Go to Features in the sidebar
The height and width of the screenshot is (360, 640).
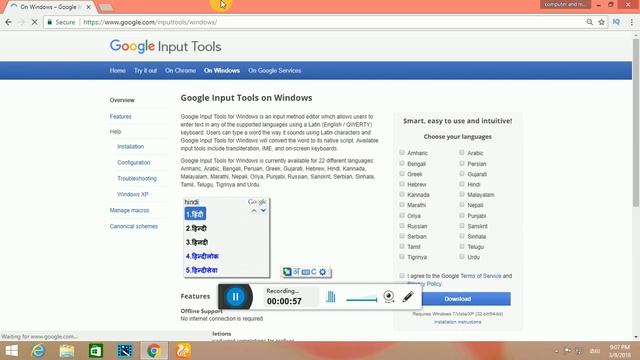(120, 116)
